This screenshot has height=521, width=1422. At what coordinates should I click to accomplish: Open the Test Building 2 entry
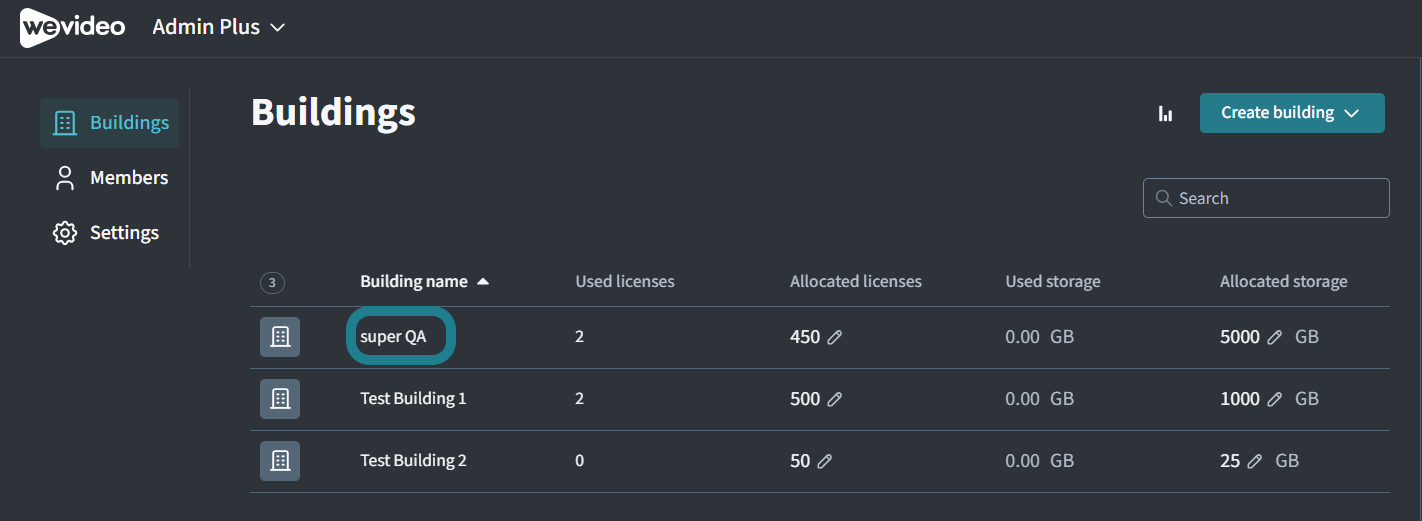[x=413, y=461]
